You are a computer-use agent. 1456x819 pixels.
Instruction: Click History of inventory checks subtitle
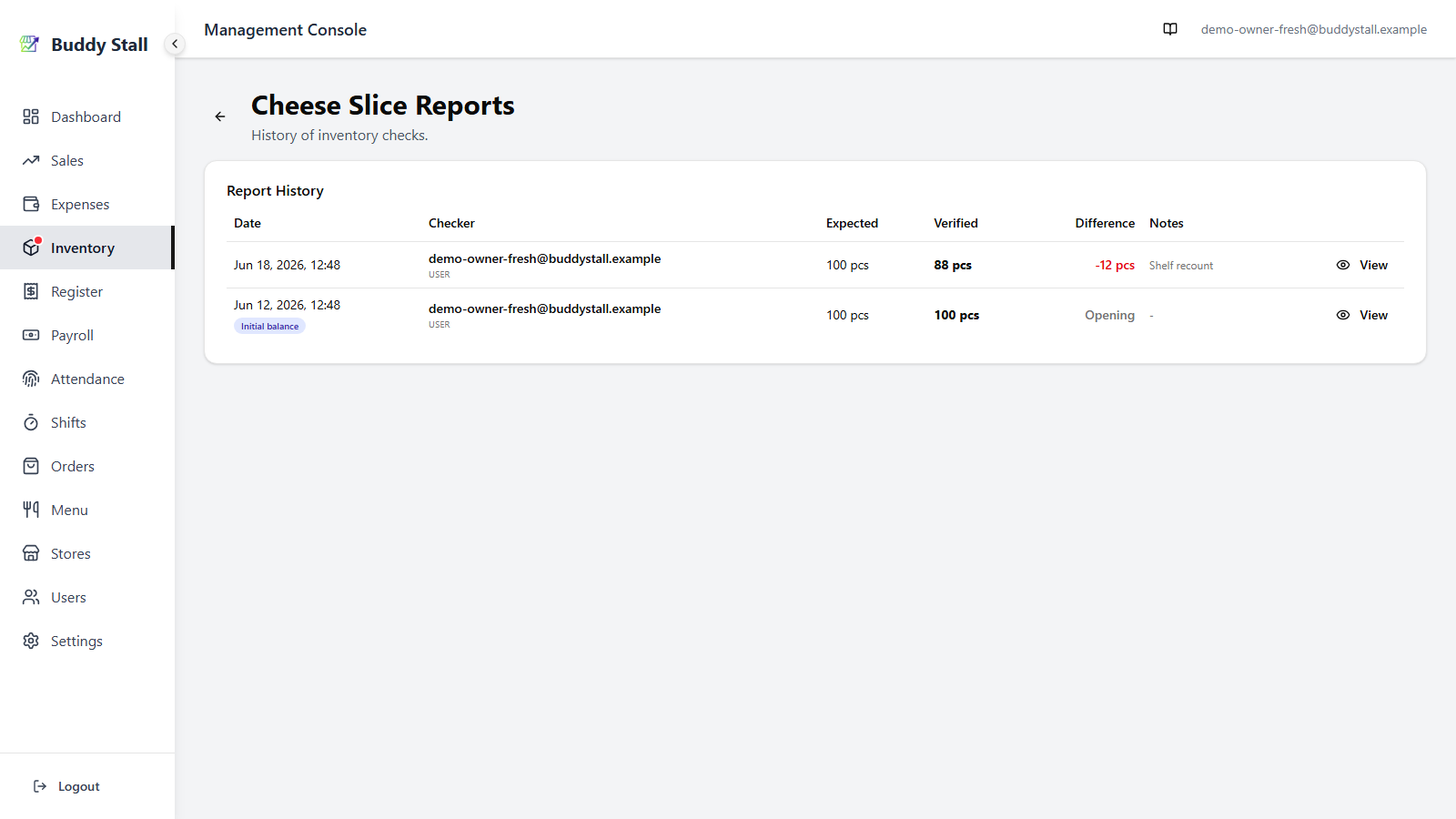(339, 136)
